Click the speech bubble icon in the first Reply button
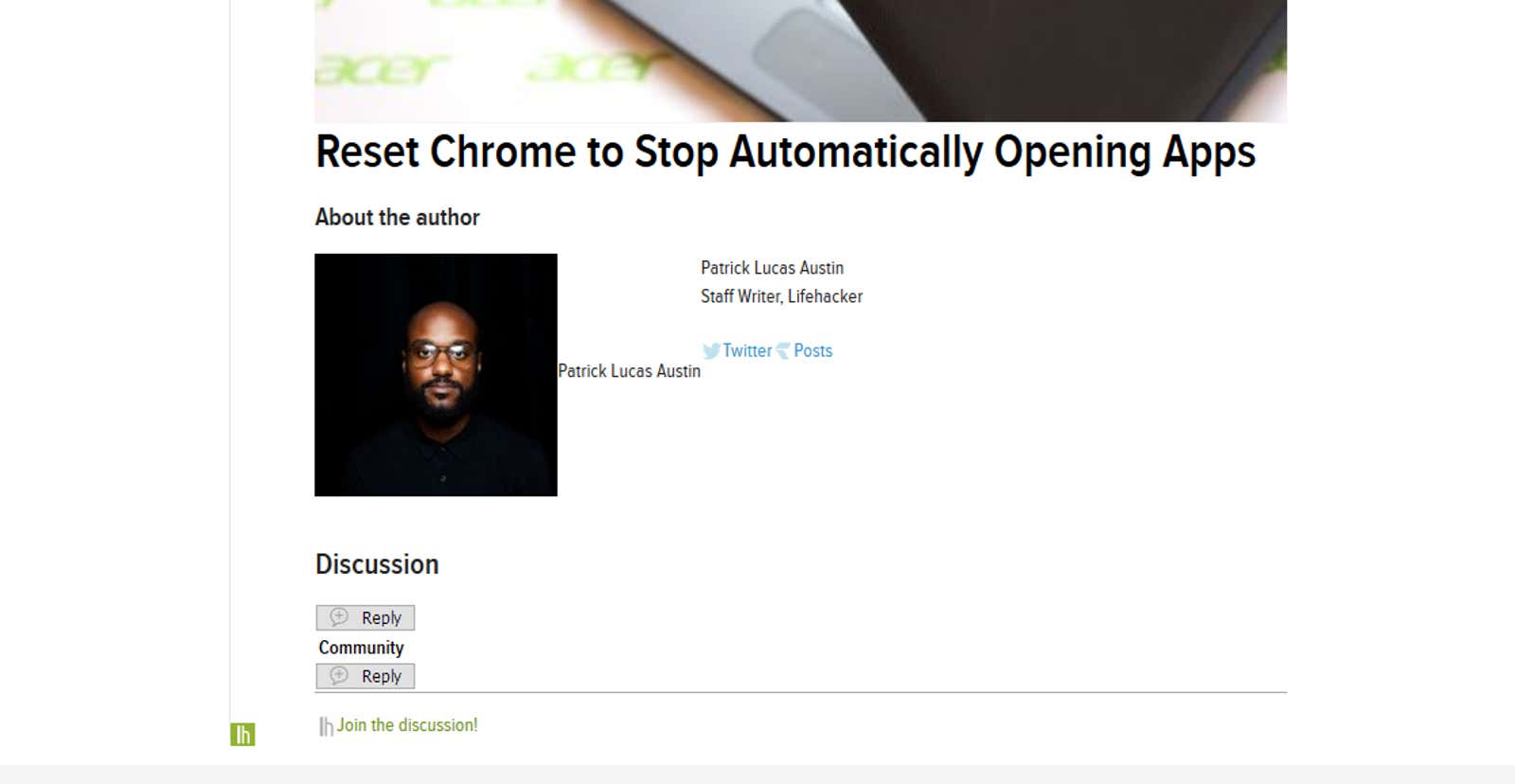Viewport: 1515px width, 784px height. click(339, 617)
